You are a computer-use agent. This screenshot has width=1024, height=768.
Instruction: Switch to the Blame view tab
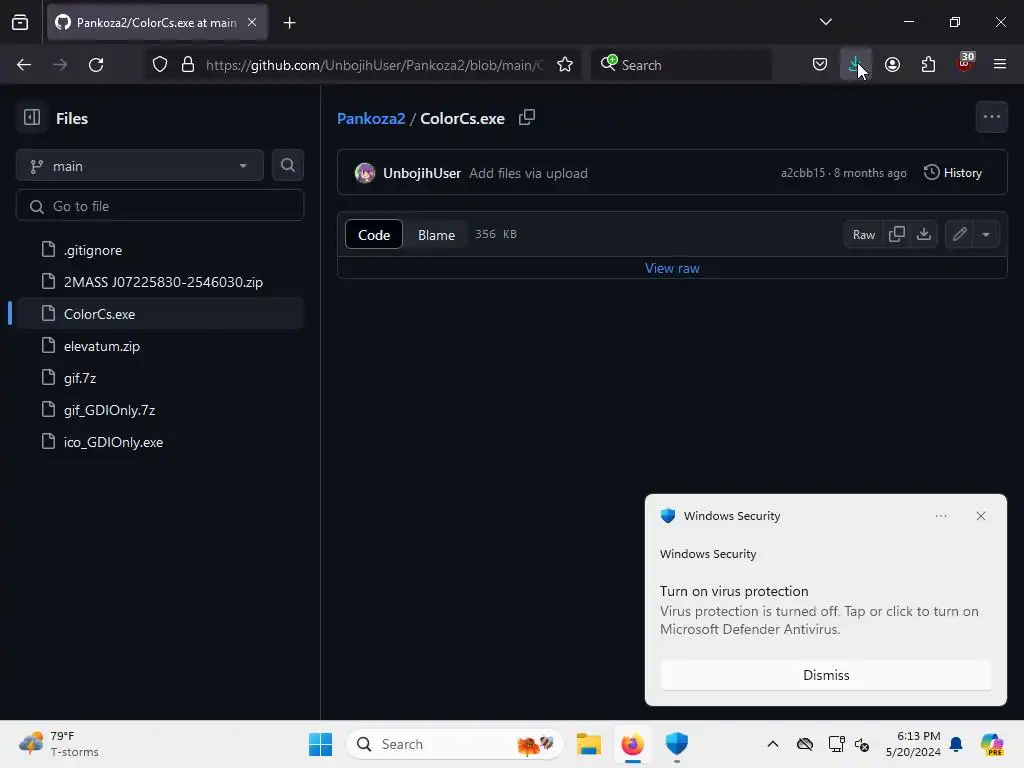tap(436, 234)
